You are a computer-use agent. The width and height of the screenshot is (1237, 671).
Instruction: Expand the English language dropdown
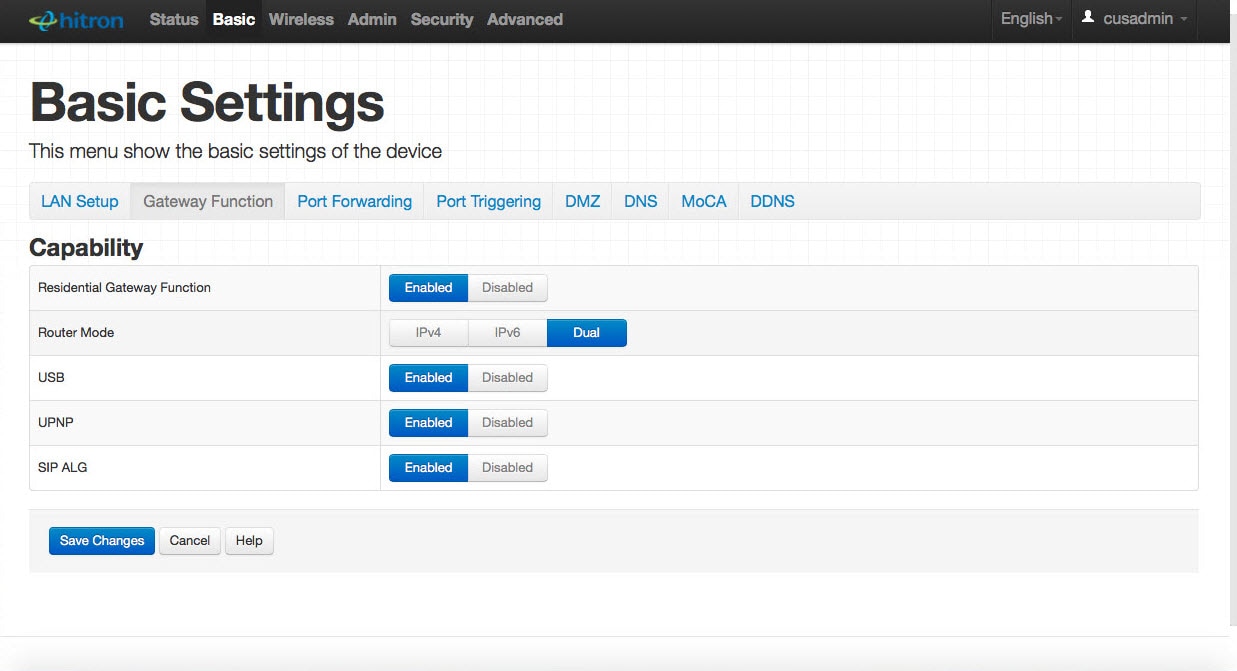click(x=1031, y=19)
